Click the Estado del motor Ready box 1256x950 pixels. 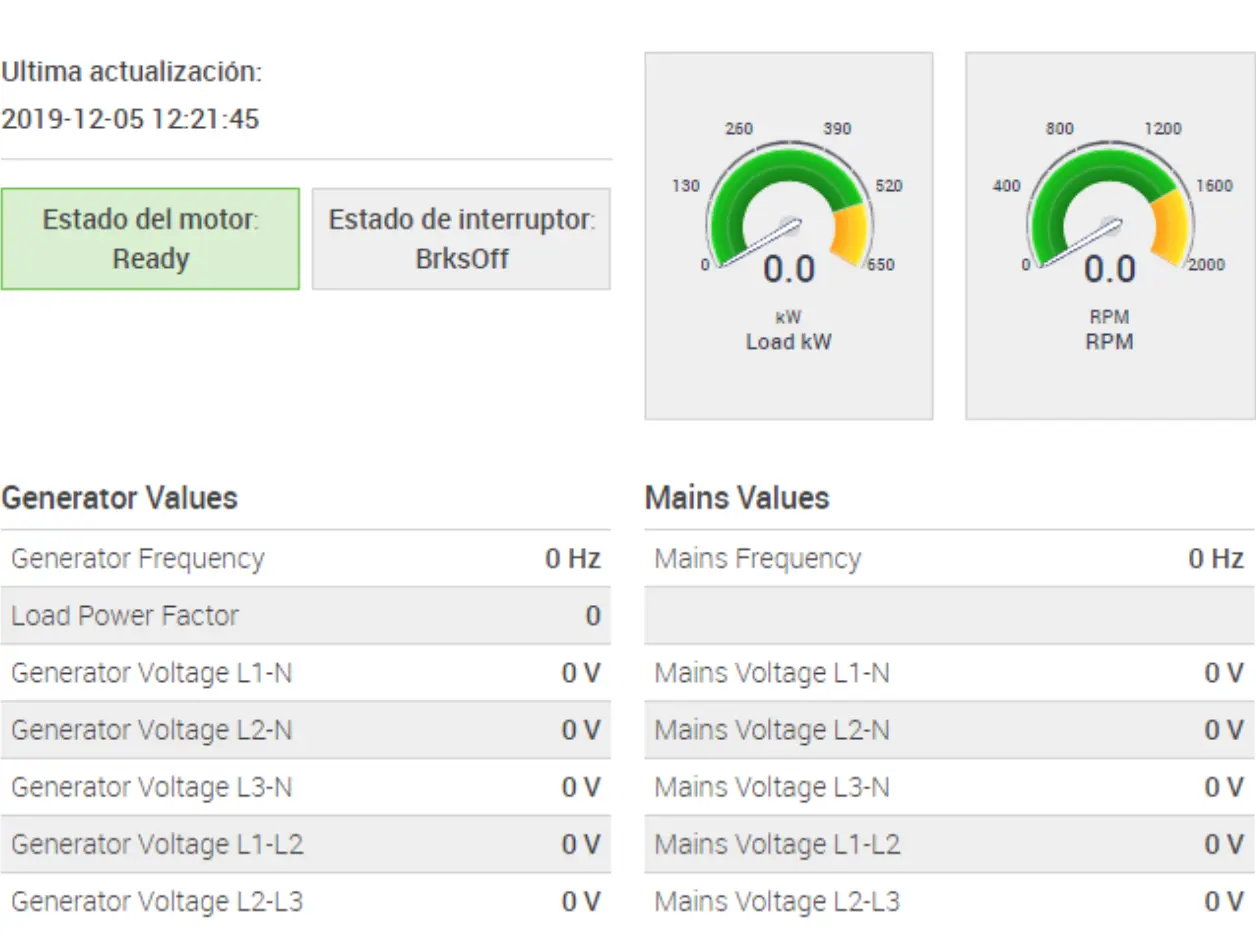[x=150, y=239]
